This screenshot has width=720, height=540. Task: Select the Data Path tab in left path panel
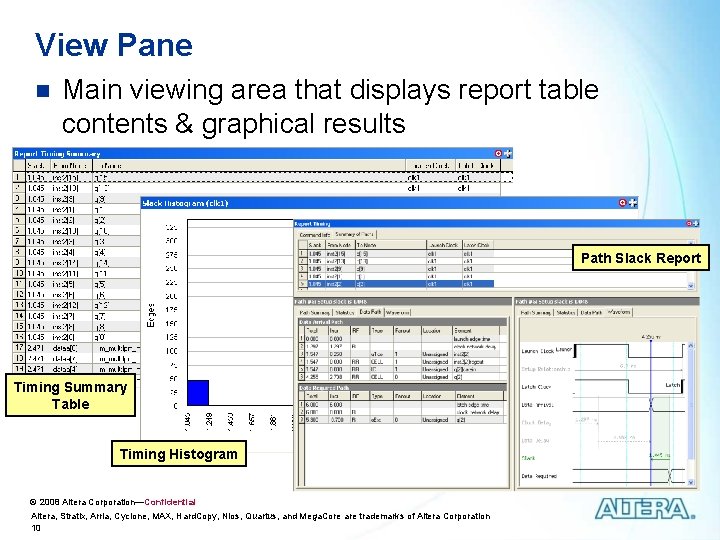370,312
